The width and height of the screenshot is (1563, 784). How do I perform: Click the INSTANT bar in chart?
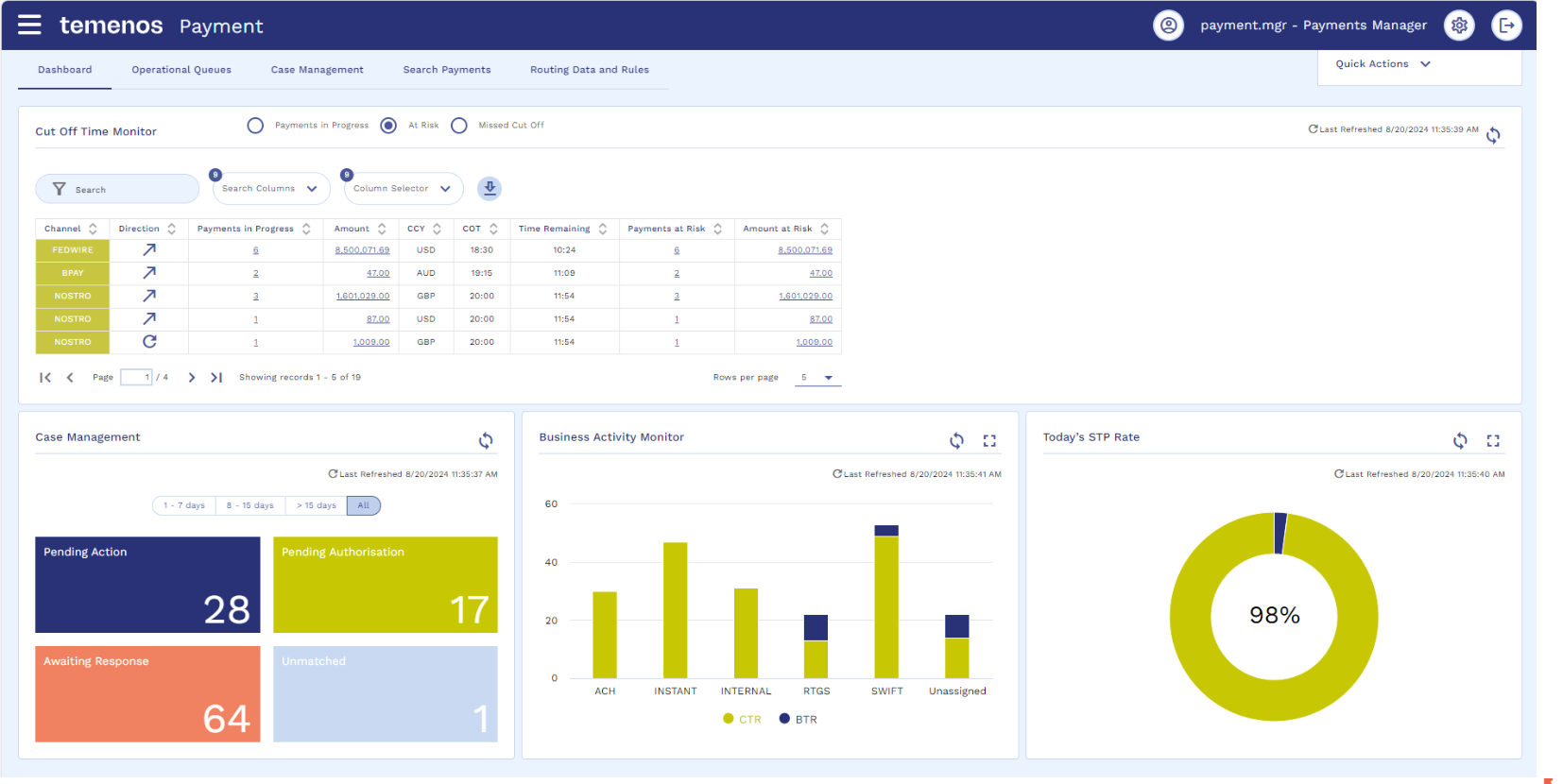coord(675,610)
